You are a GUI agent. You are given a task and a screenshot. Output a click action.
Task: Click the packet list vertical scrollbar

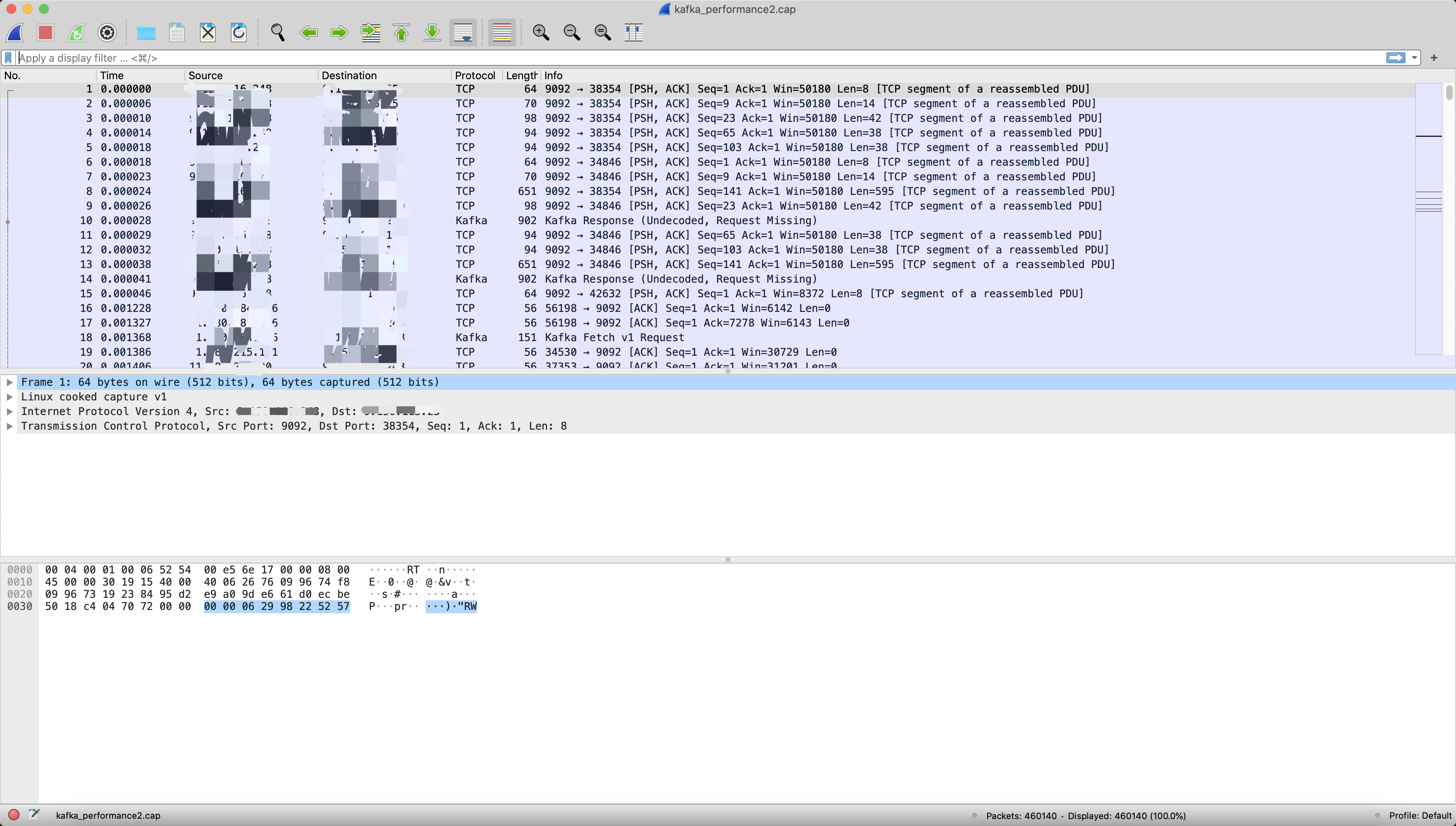[x=1449, y=227]
